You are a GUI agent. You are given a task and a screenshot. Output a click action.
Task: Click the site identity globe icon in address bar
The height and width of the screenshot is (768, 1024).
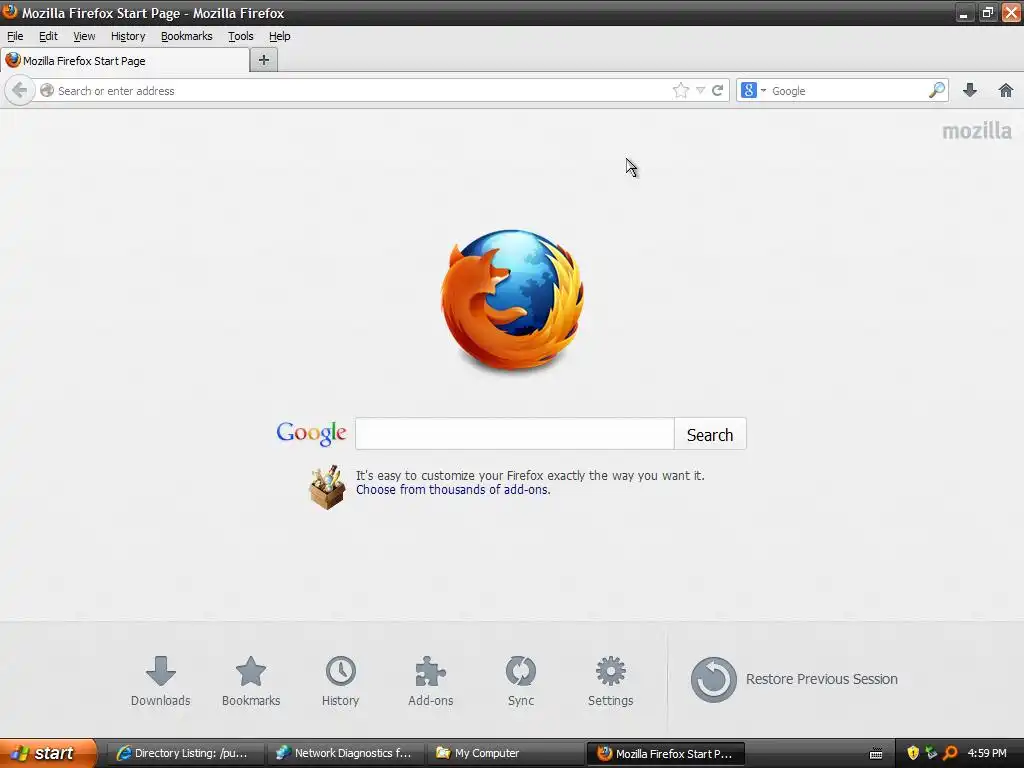pyautogui.click(x=46, y=90)
